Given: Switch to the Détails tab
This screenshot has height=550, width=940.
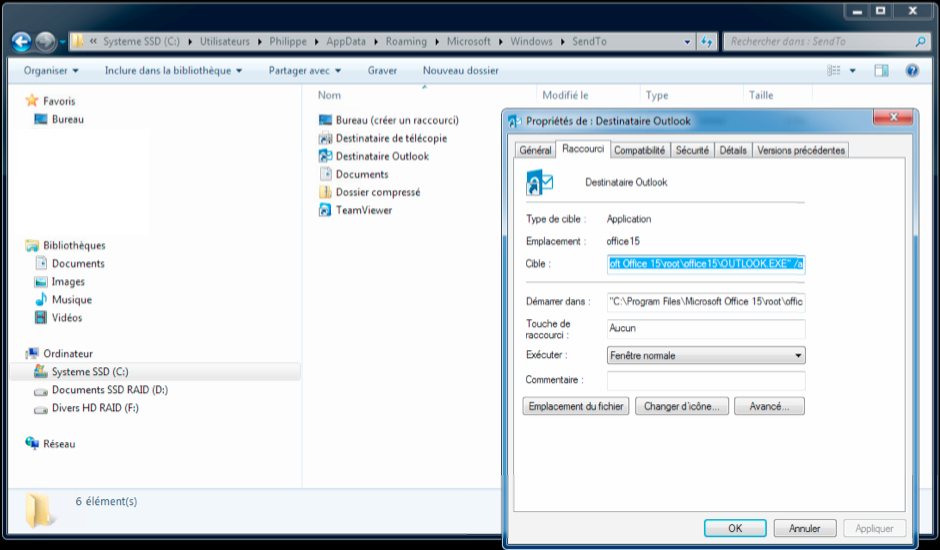Looking at the screenshot, I should pos(733,150).
